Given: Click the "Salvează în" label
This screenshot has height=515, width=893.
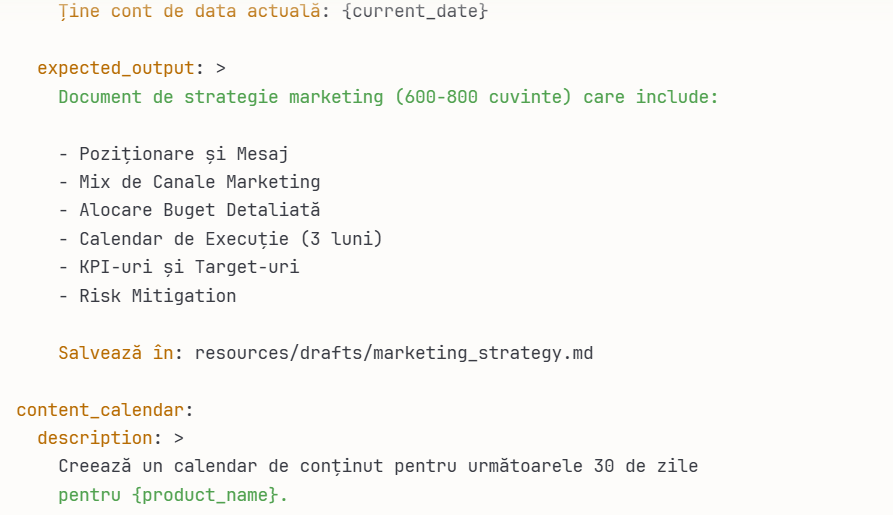Looking at the screenshot, I should [116, 353].
